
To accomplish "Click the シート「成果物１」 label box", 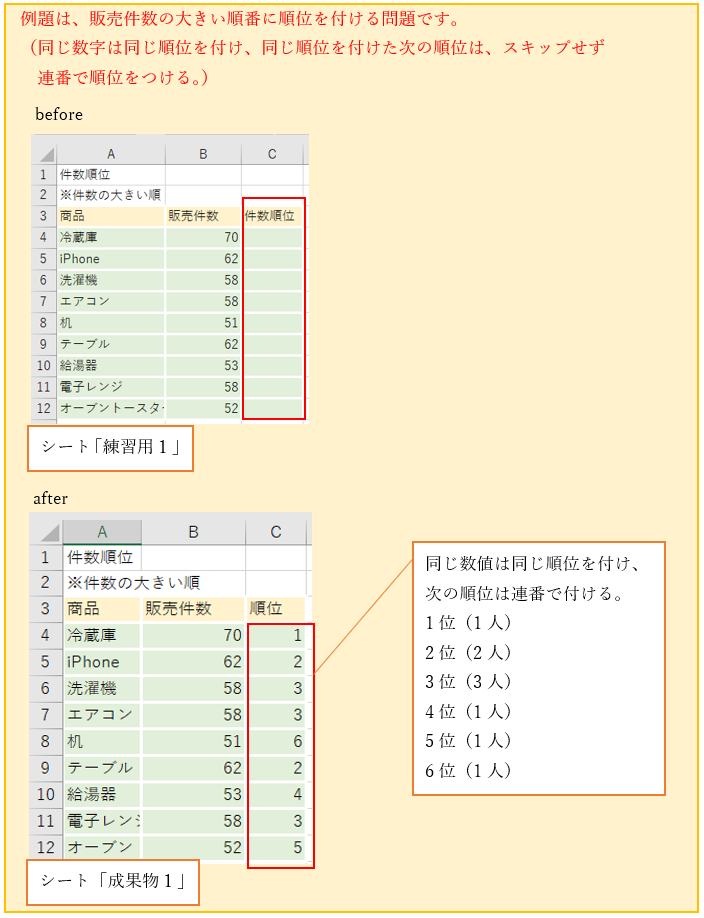I will [x=112, y=881].
